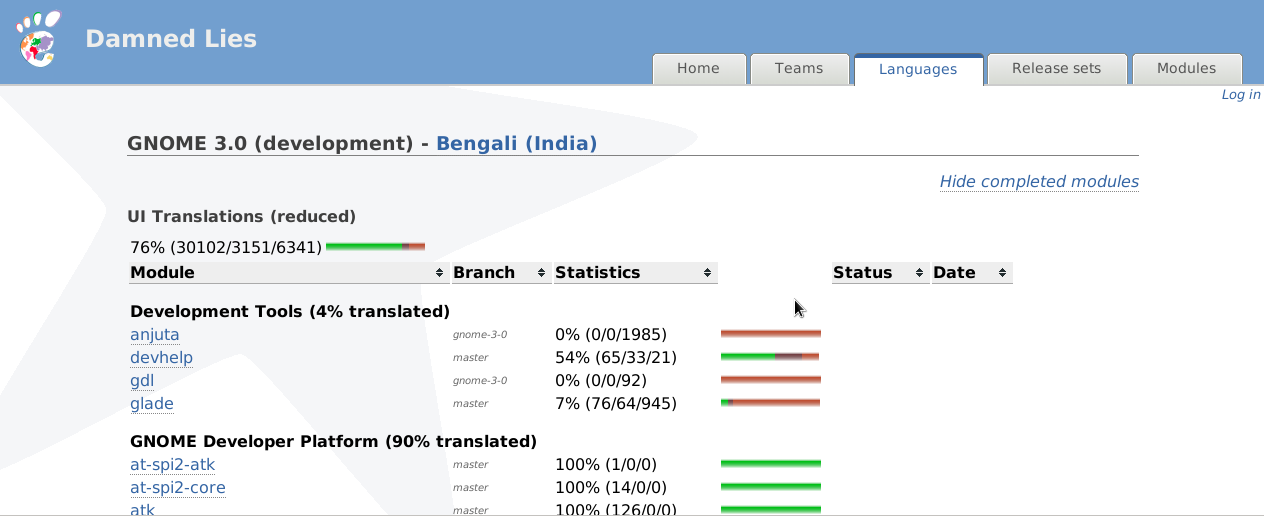
Task: Sort by Branch column arrows
Action: (x=542, y=273)
